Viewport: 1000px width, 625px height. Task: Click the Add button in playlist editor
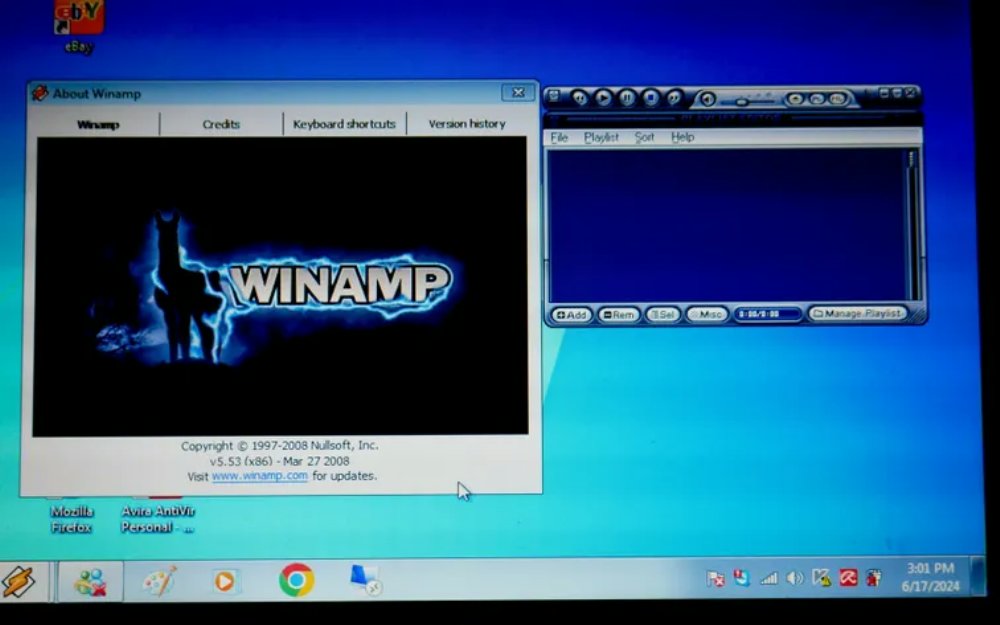pos(571,314)
